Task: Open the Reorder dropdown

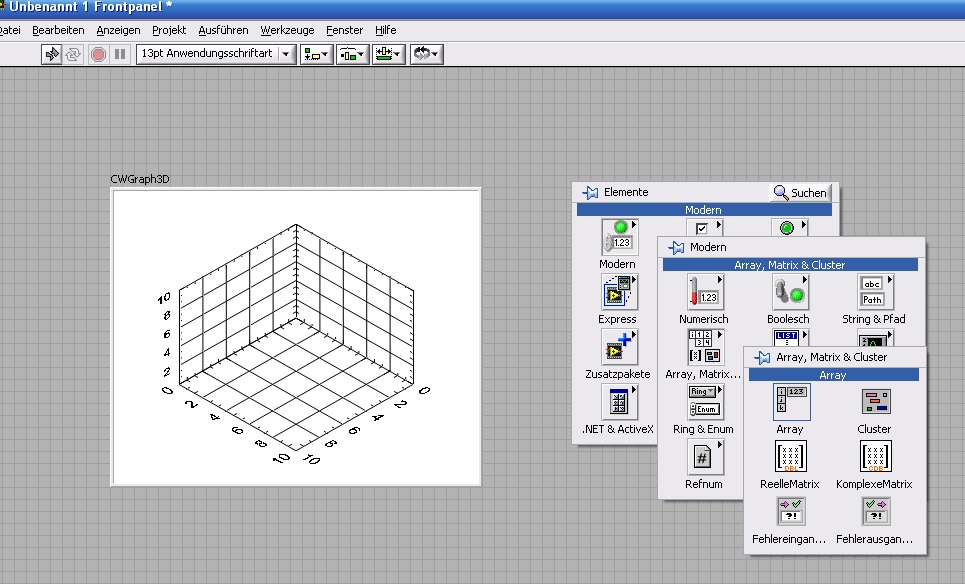Action: tap(426, 54)
